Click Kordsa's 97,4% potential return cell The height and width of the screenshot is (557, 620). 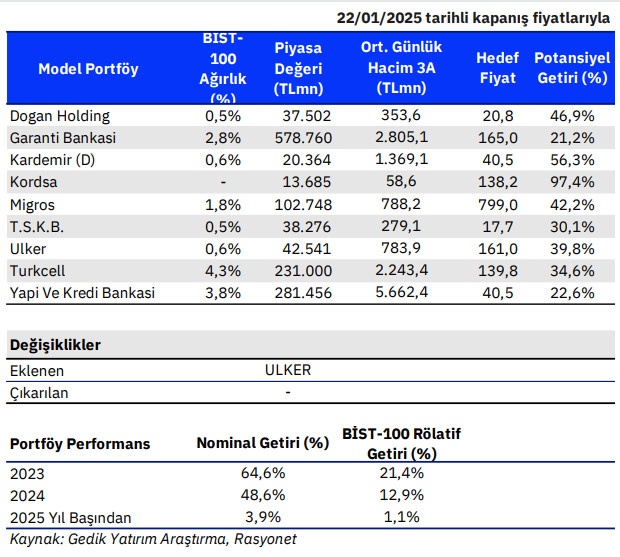pyautogui.click(x=572, y=182)
